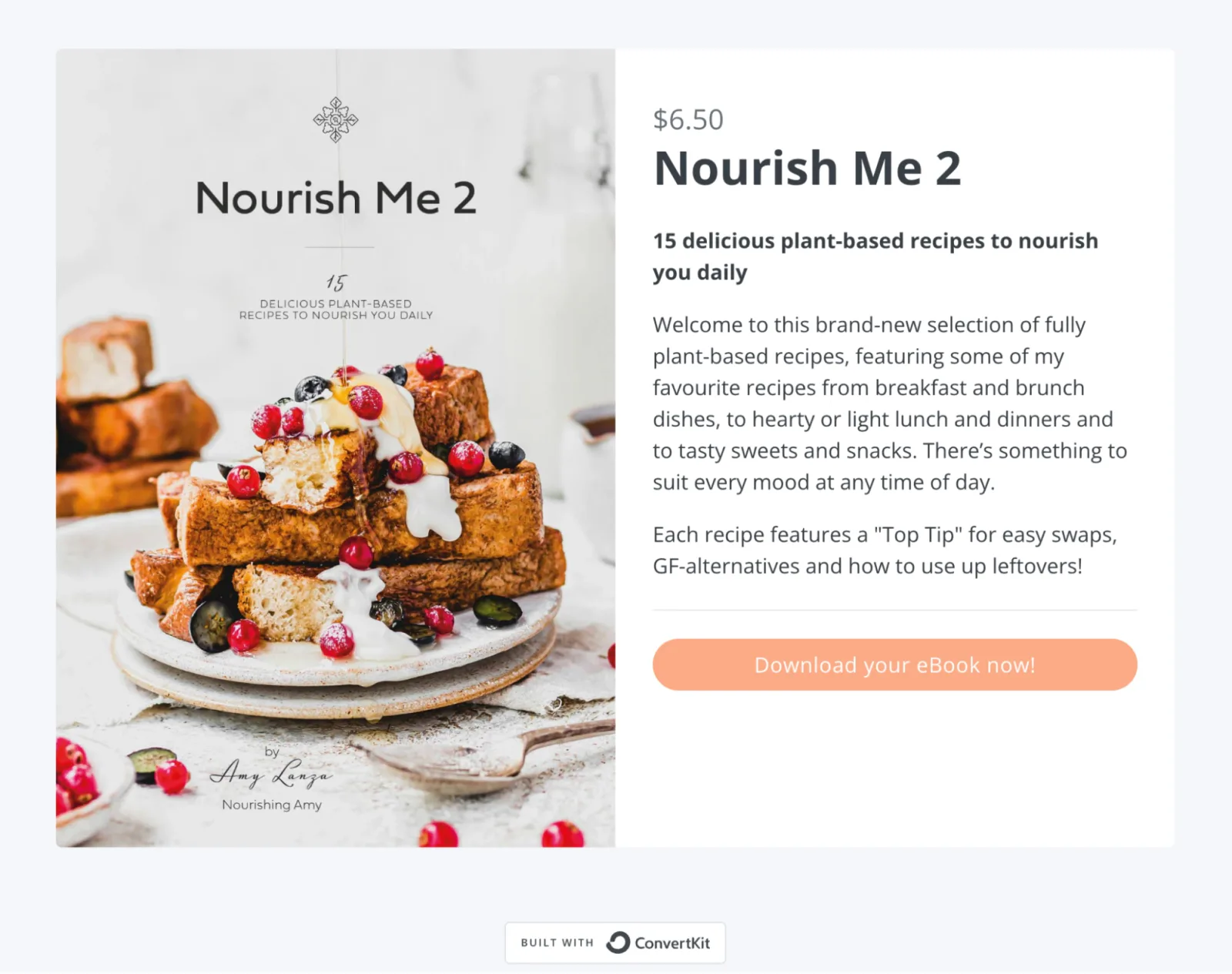The height and width of the screenshot is (974, 1232).
Task: Click the Amy Lanza signature on the cover
Action: [x=271, y=774]
